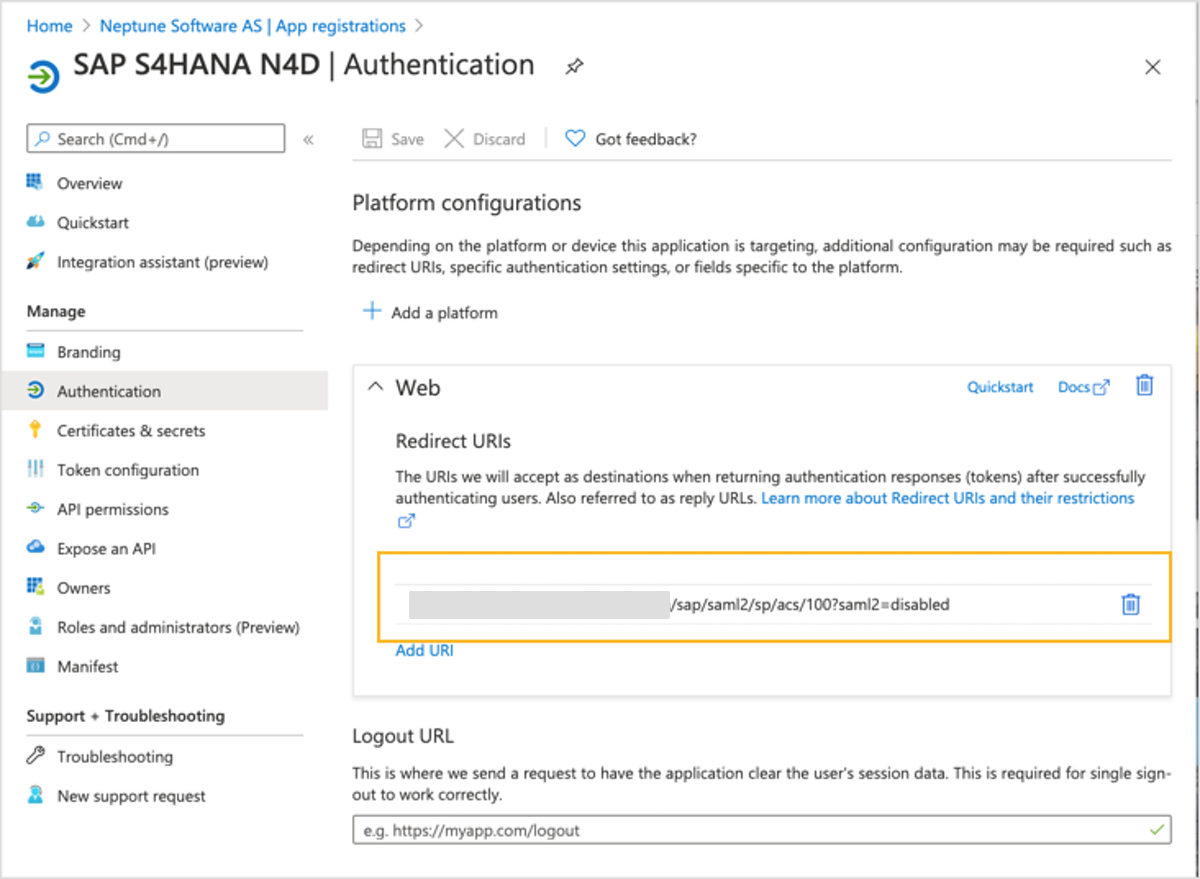The height and width of the screenshot is (879, 1200).
Task: Collapse the Web platform section
Action: (x=376, y=387)
